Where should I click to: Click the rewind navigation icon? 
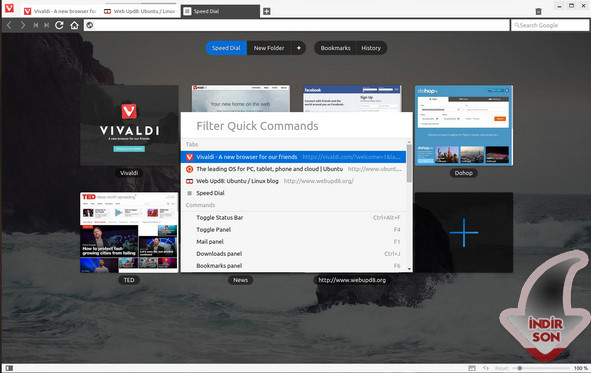(x=36, y=25)
